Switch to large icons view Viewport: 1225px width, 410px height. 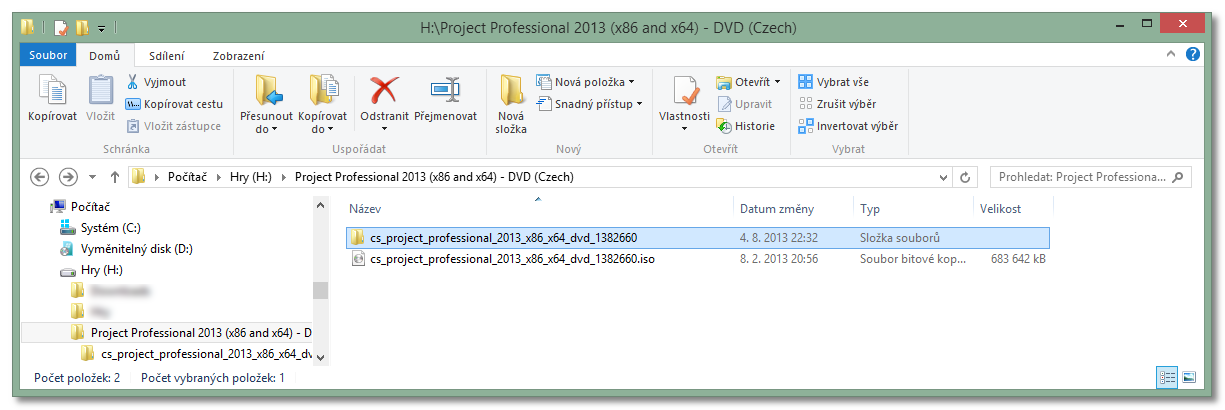pyautogui.click(x=1190, y=378)
